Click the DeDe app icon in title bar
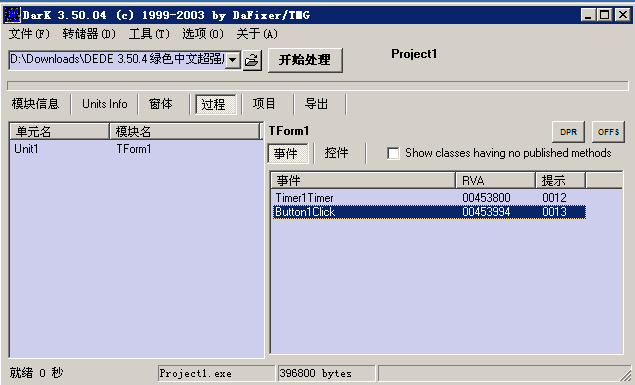This screenshot has width=635, height=385. click(x=12, y=15)
